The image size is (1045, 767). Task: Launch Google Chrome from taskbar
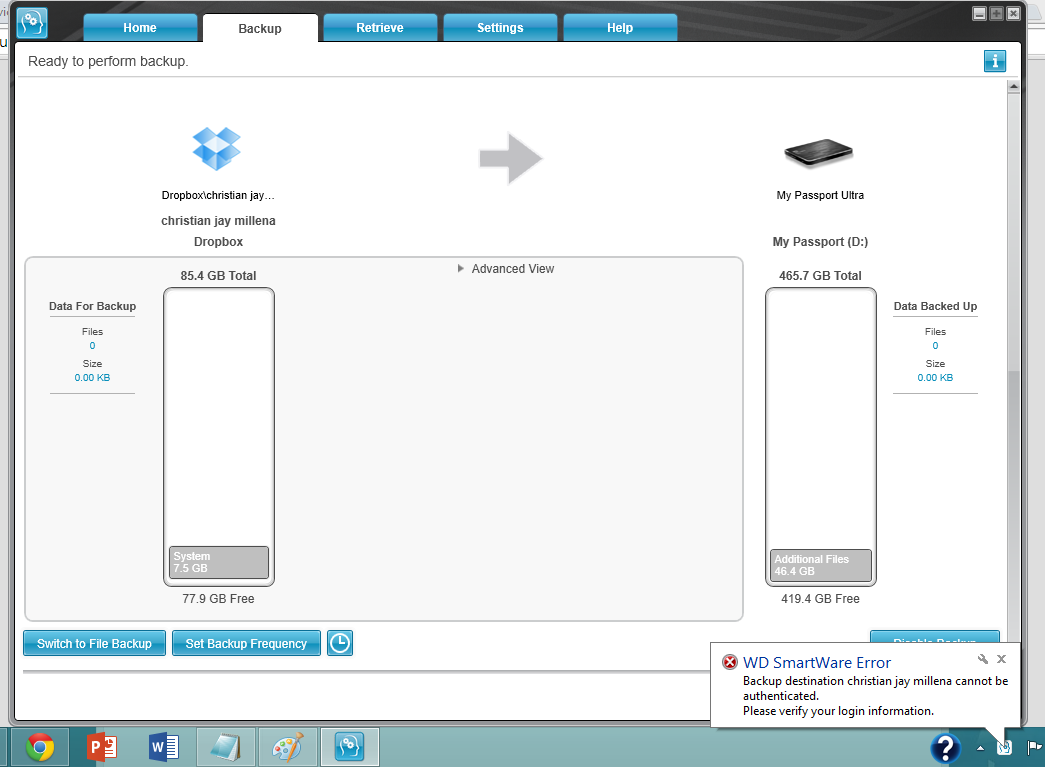(x=40, y=747)
